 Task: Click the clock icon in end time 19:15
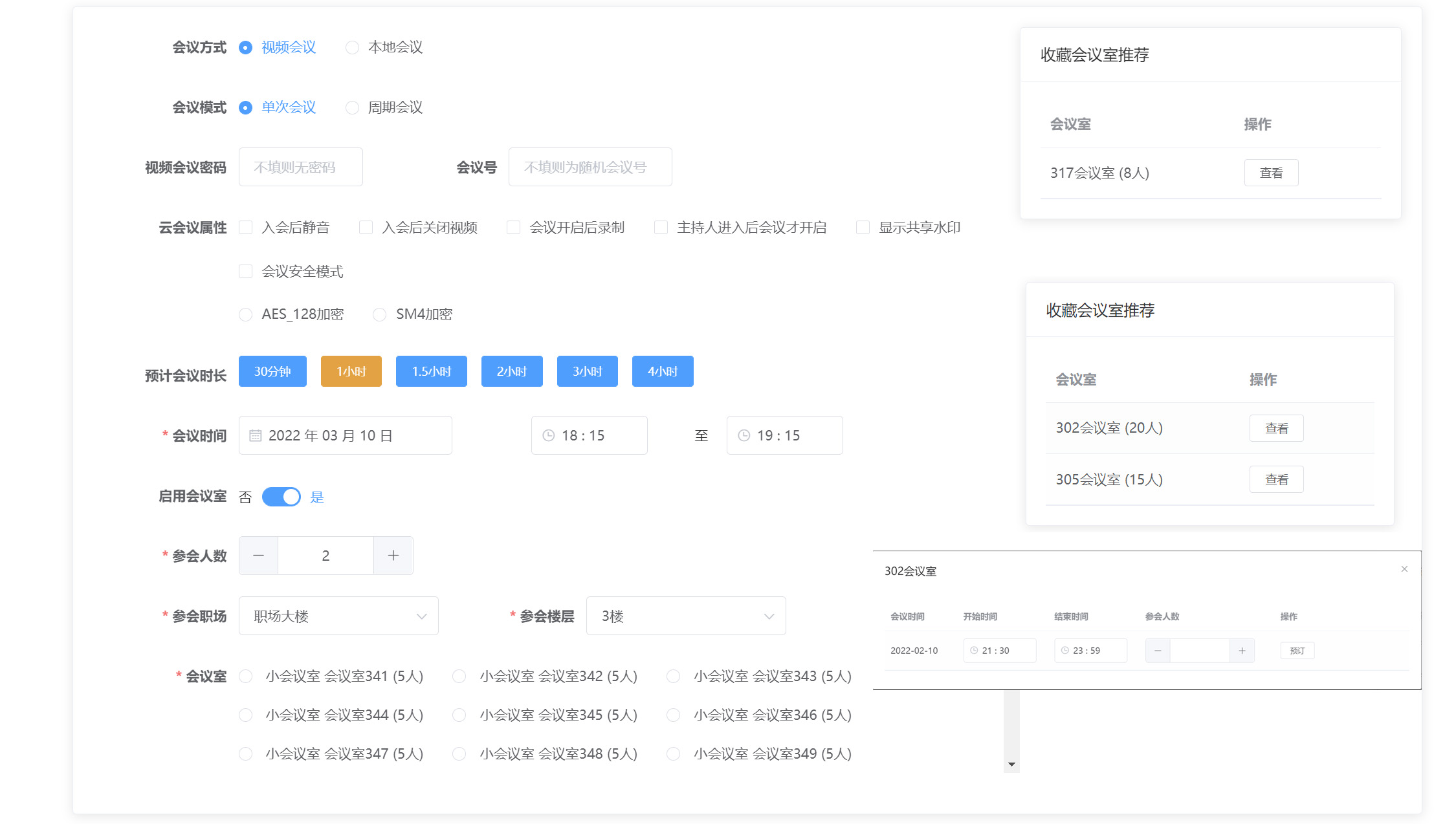click(744, 435)
